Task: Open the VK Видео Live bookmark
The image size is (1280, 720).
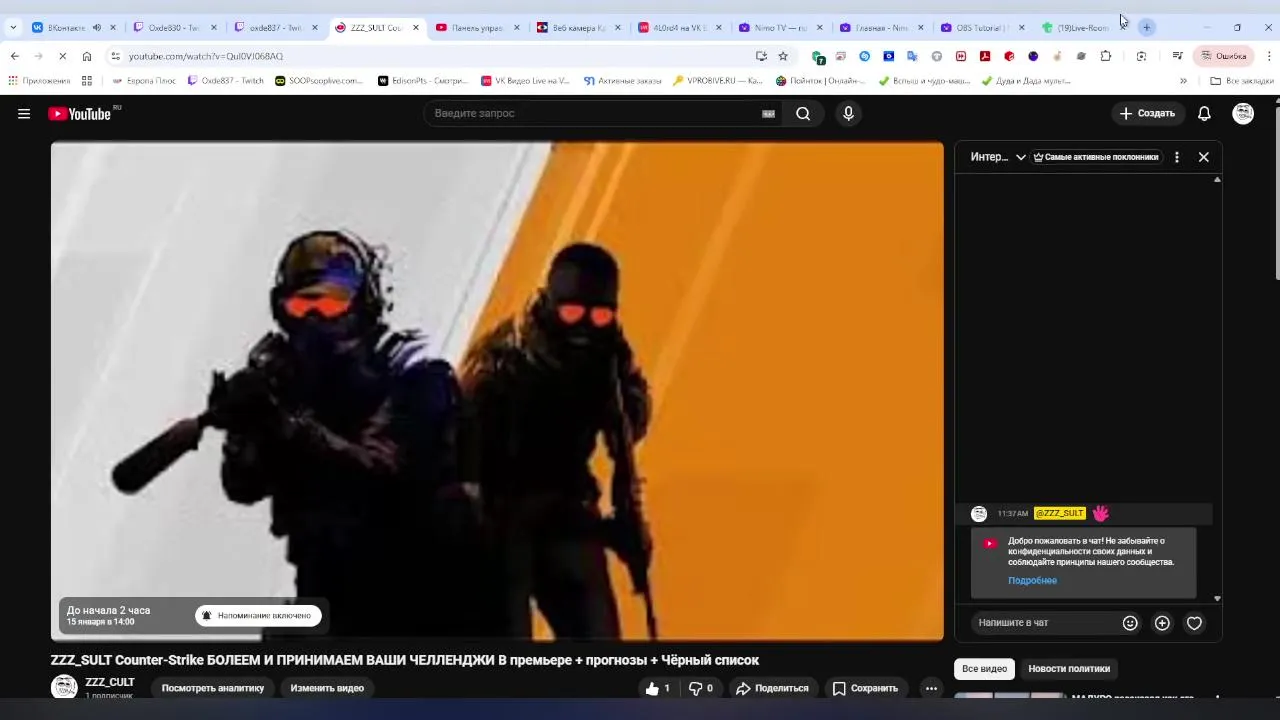Action: (x=525, y=81)
